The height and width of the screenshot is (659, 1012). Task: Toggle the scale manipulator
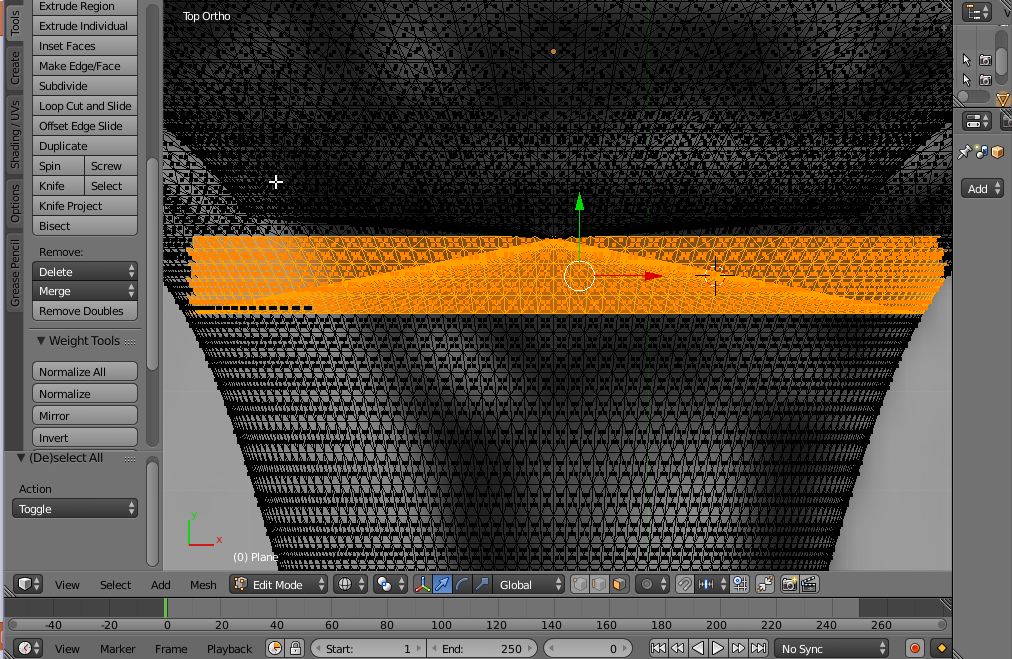(482, 584)
